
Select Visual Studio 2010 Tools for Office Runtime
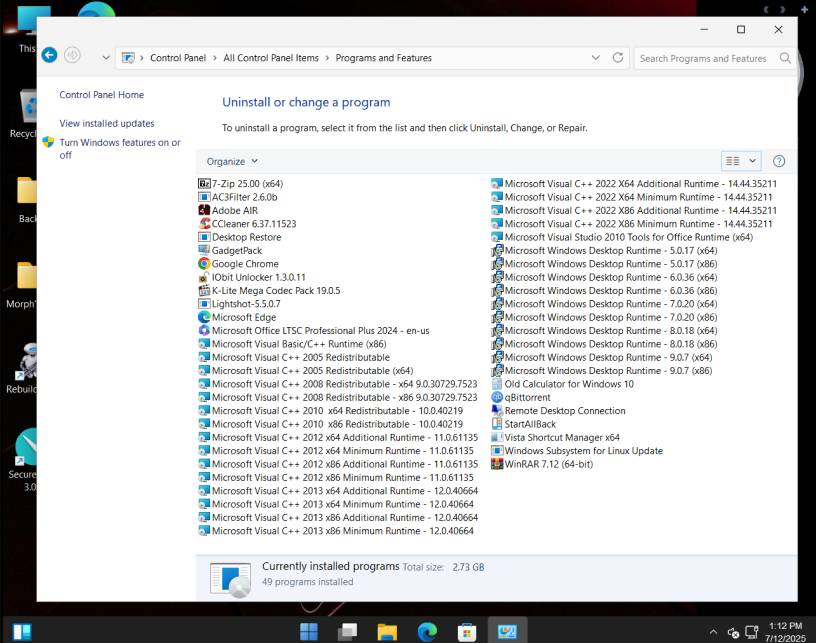click(x=622, y=237)
